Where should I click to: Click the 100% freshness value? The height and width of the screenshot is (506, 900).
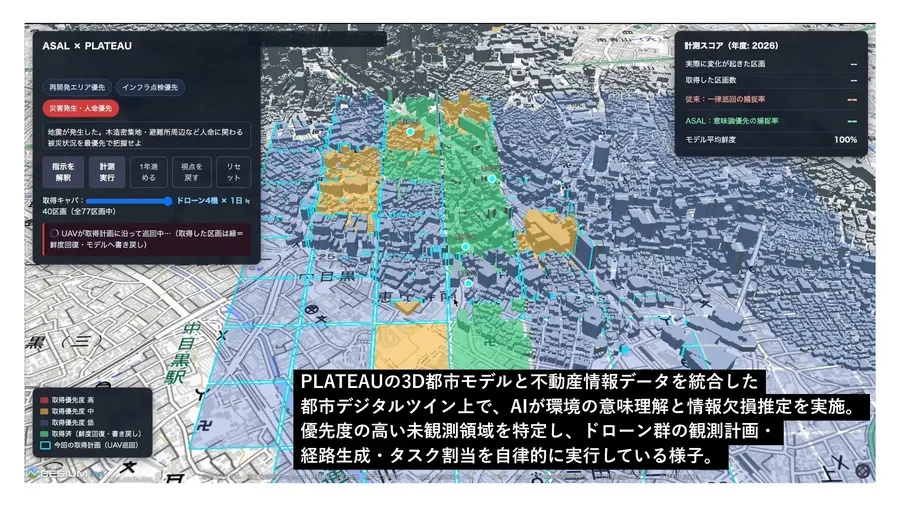pos(845,140)
